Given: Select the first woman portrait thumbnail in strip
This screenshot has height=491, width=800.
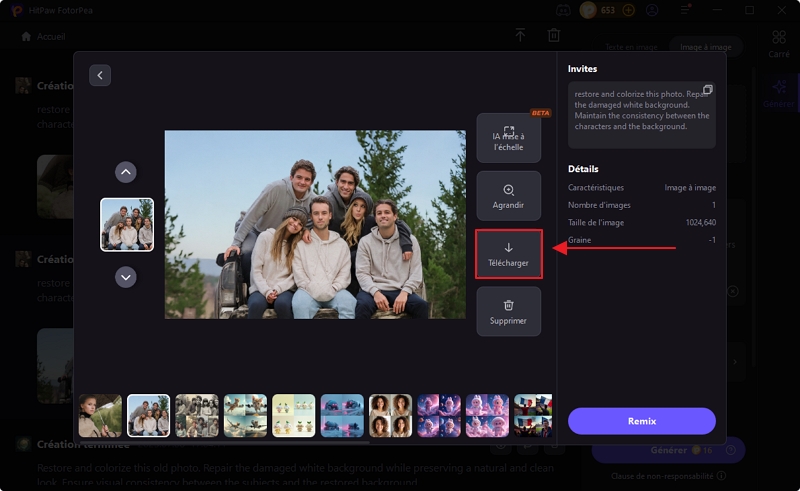Looking at the screenshot, I should pos(100,415).
